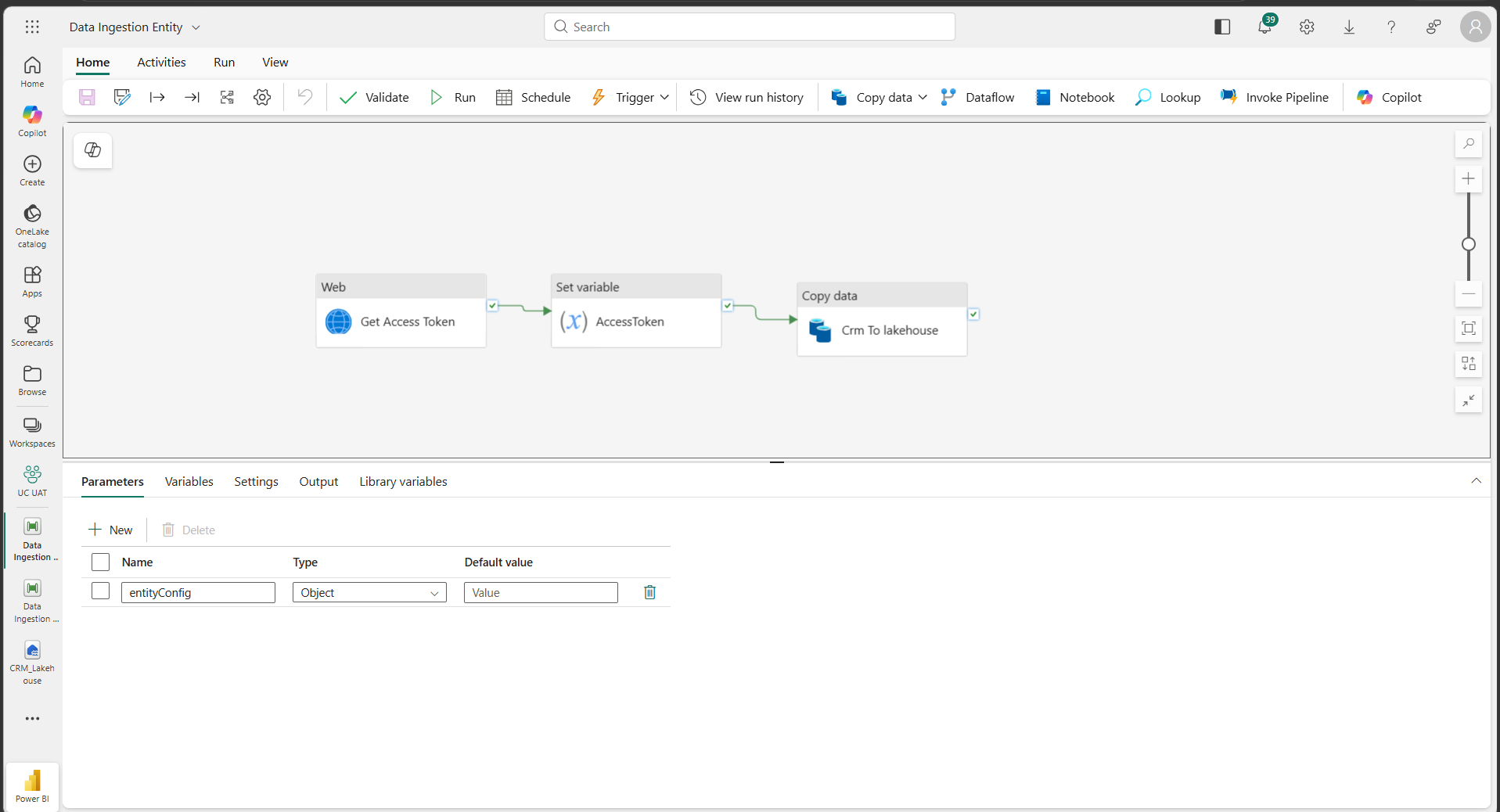The image size is (1500, 812).
Task: Click the canvas zoom slider handle
Action: pos(1469,244)
